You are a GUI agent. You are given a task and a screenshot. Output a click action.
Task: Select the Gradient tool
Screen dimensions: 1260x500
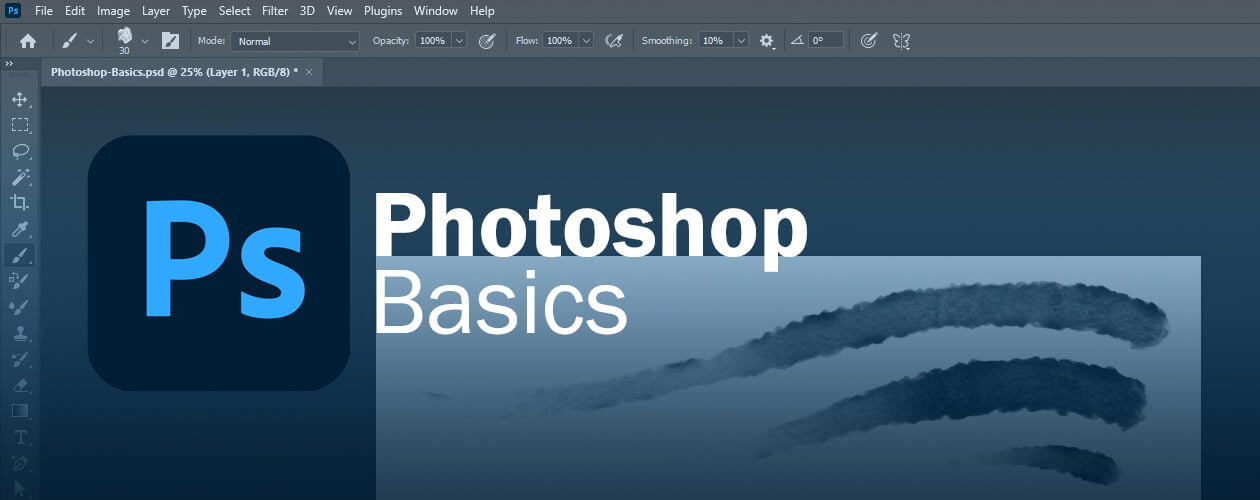point(20,411)
